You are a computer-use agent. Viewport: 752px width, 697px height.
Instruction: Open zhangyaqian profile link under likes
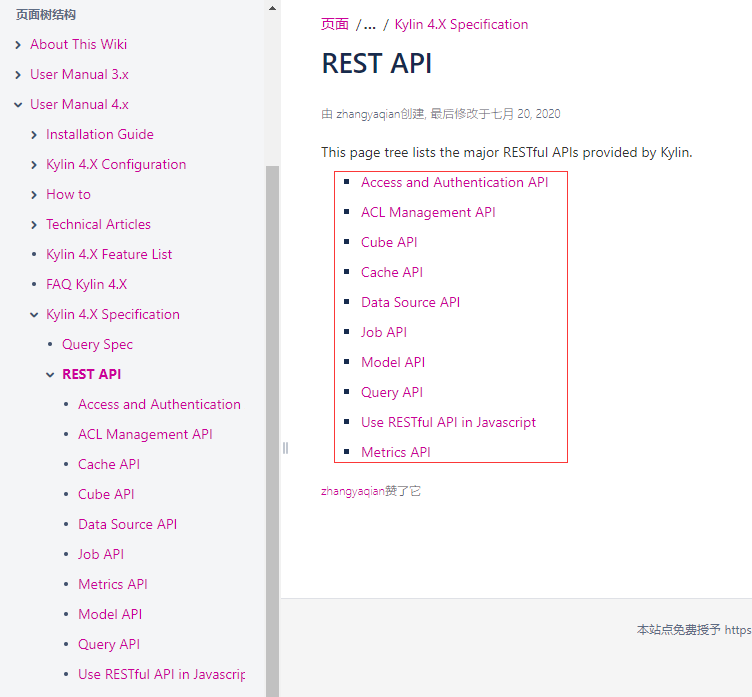tap(353, 491)
